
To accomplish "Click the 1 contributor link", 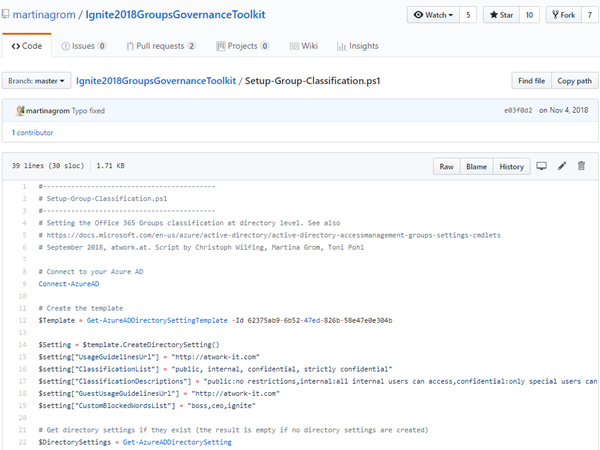I will (x=34, y=132).
